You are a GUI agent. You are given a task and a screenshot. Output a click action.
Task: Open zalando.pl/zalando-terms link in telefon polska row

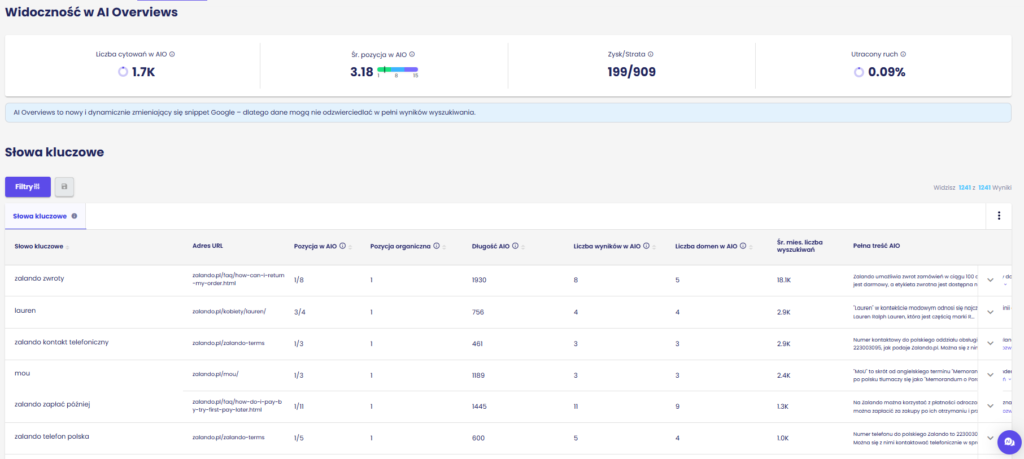tap(228, 437)
